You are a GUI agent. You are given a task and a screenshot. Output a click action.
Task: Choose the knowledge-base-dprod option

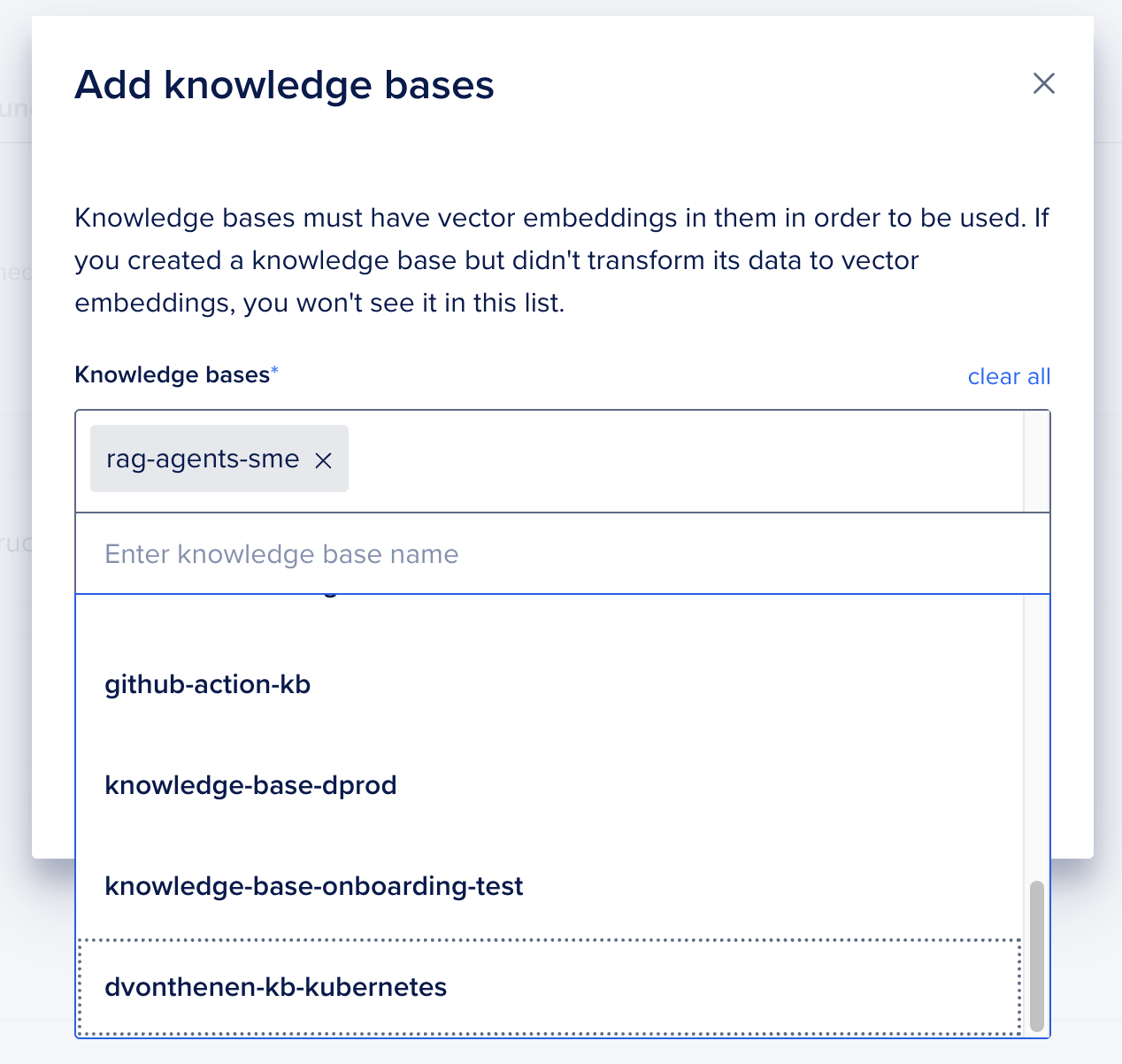250,785
